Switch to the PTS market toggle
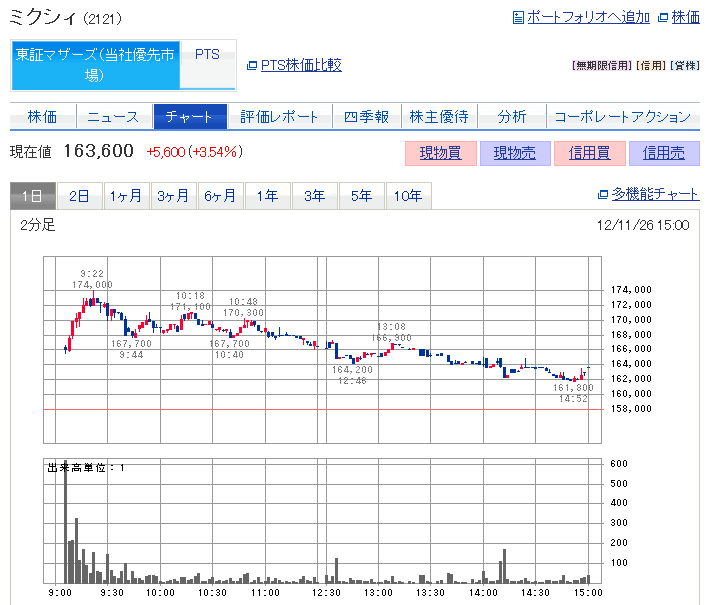The height and width of the screenshot is (605, 708). [207, 55]
